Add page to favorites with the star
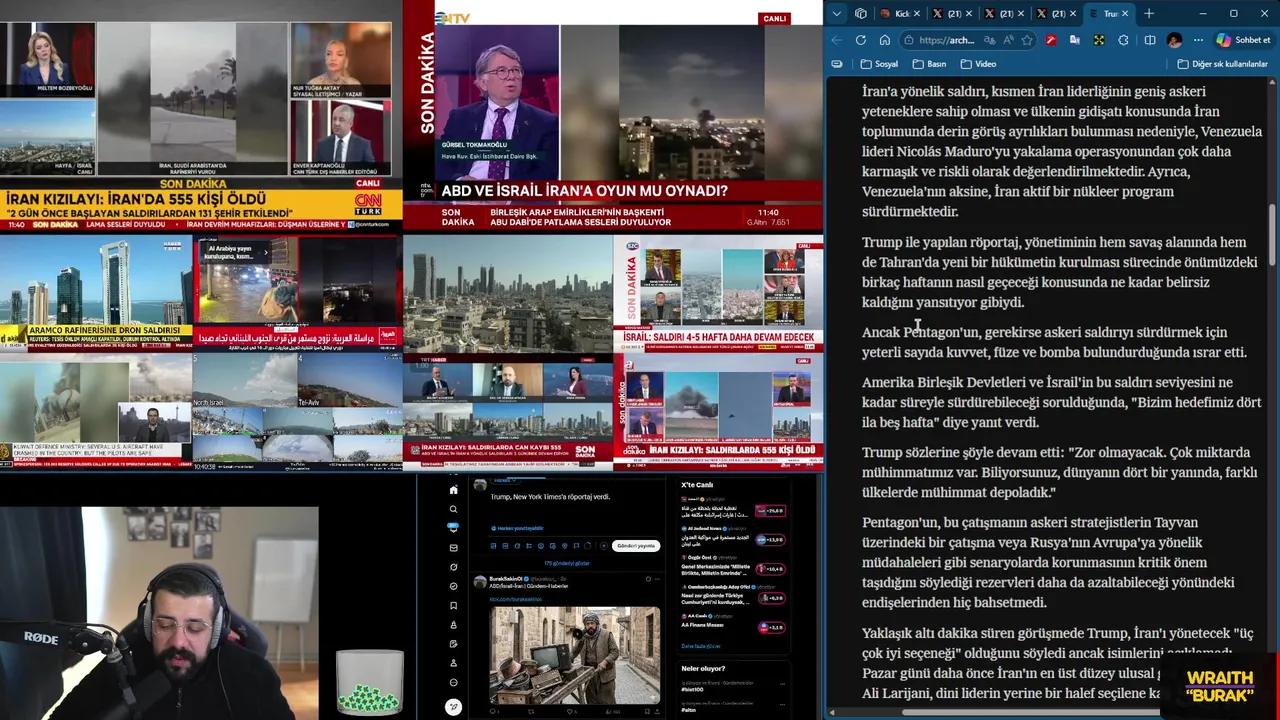 point(1027,40)
